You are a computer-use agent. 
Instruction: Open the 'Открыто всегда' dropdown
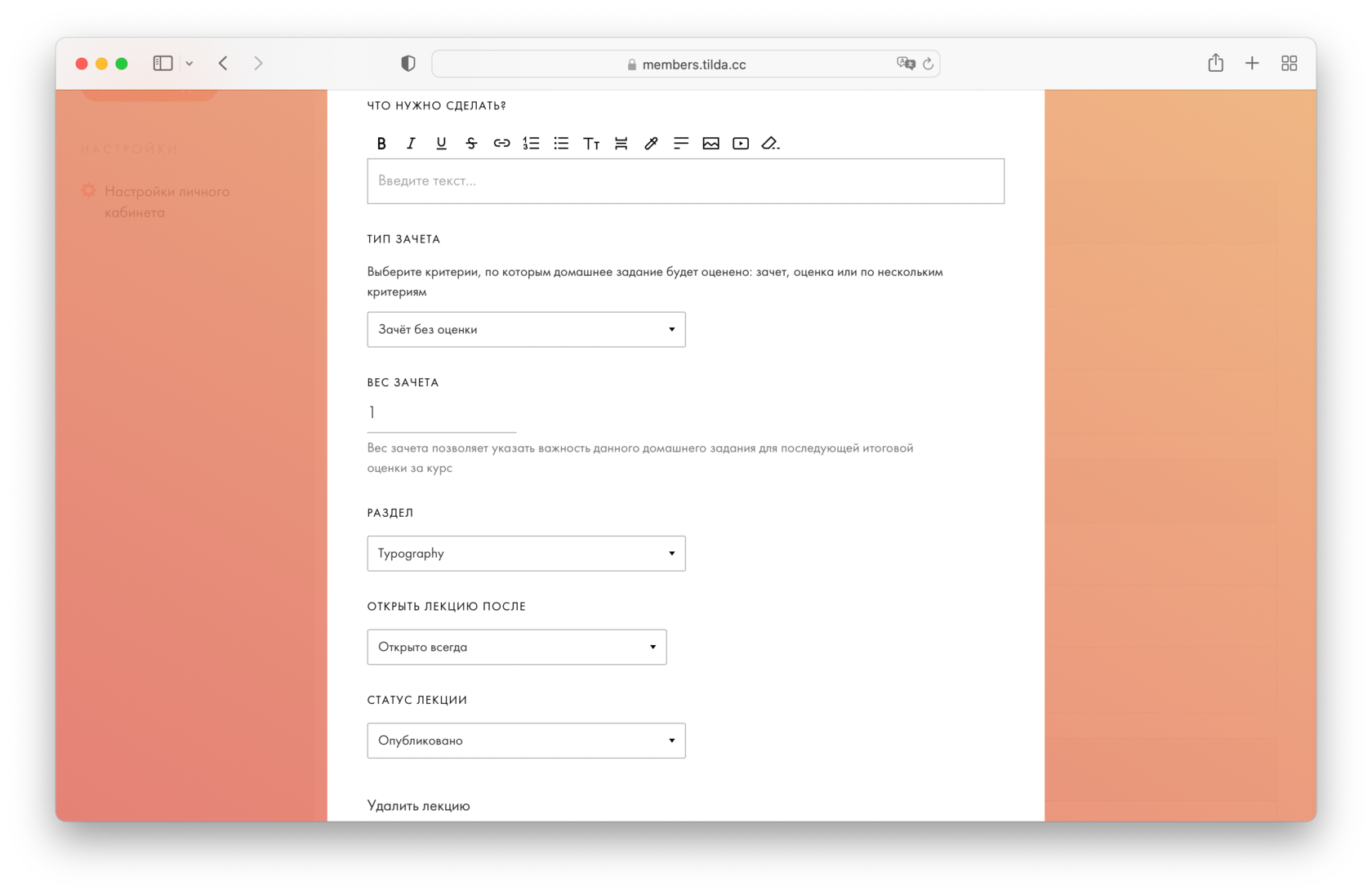pyautogui.click(x=517, y=647)
